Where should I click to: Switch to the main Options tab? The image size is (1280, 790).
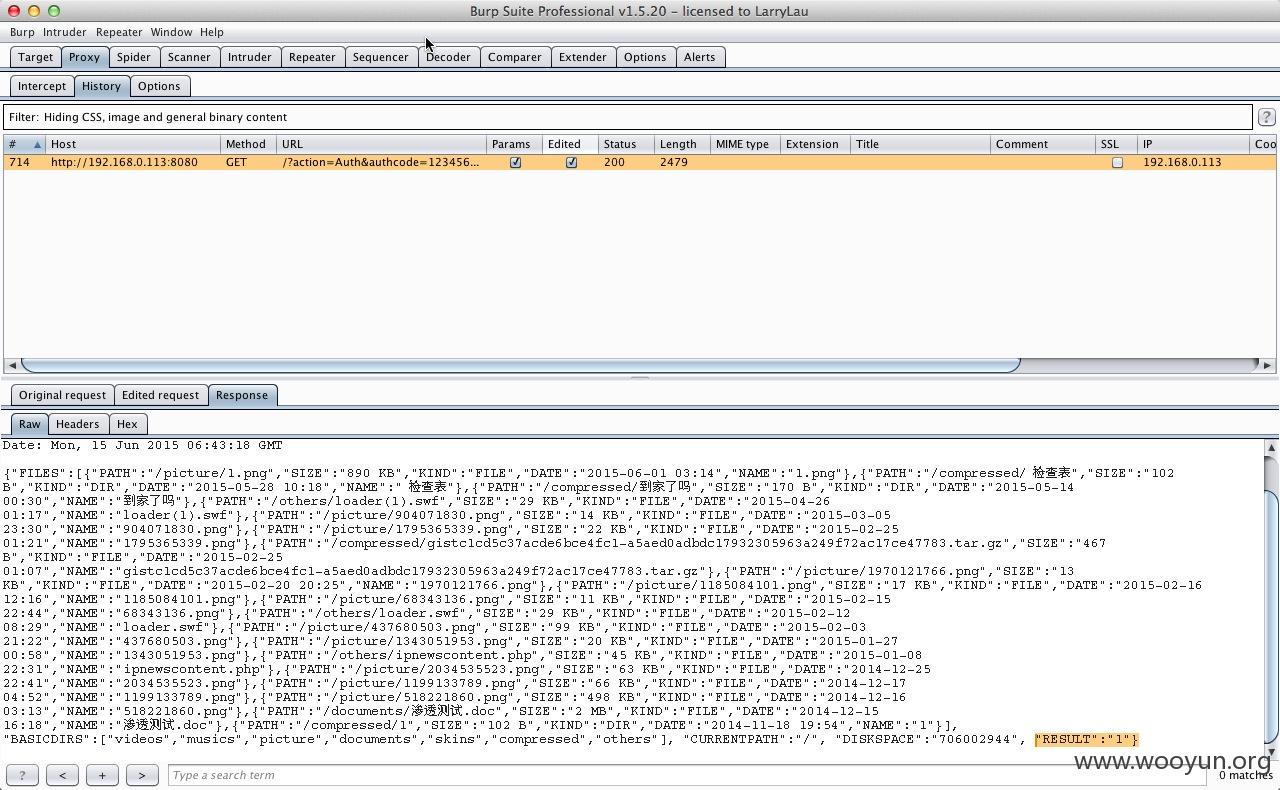[645, 57]
